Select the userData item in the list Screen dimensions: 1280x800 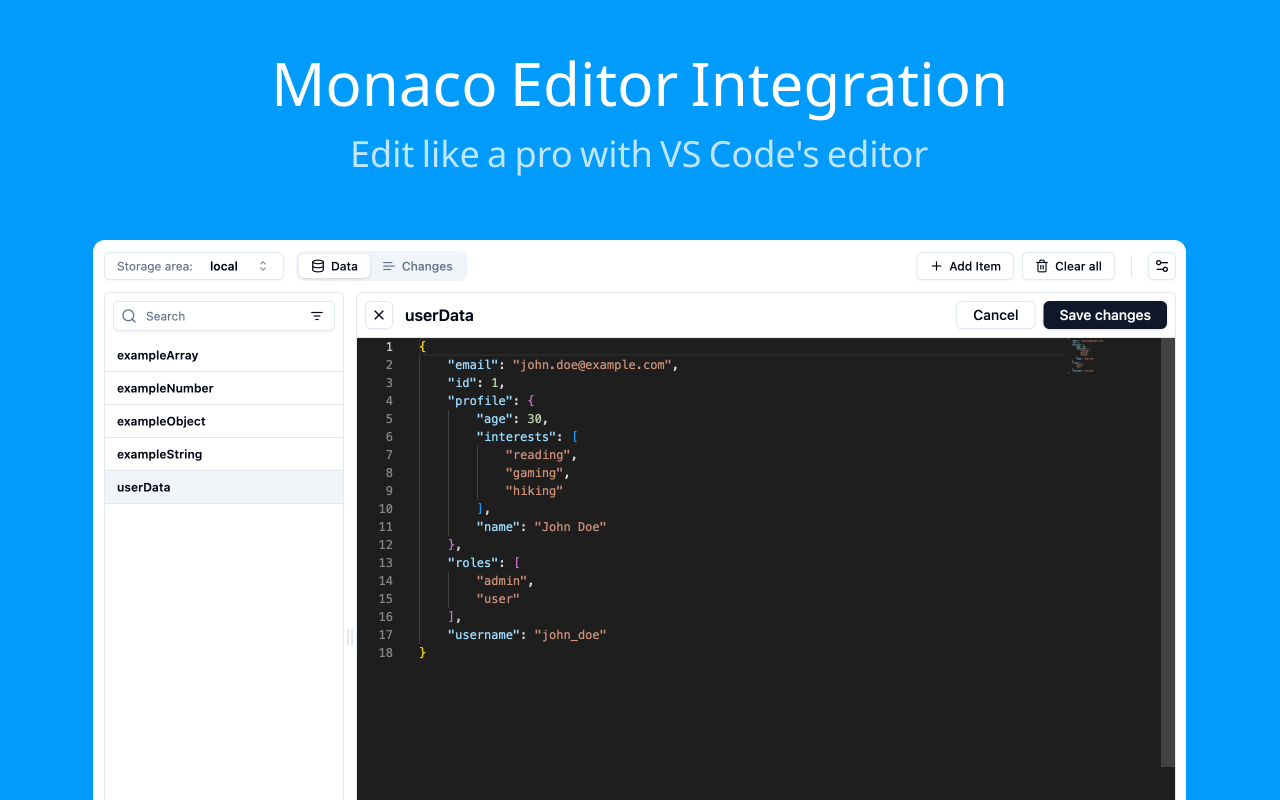pos(224,487)
